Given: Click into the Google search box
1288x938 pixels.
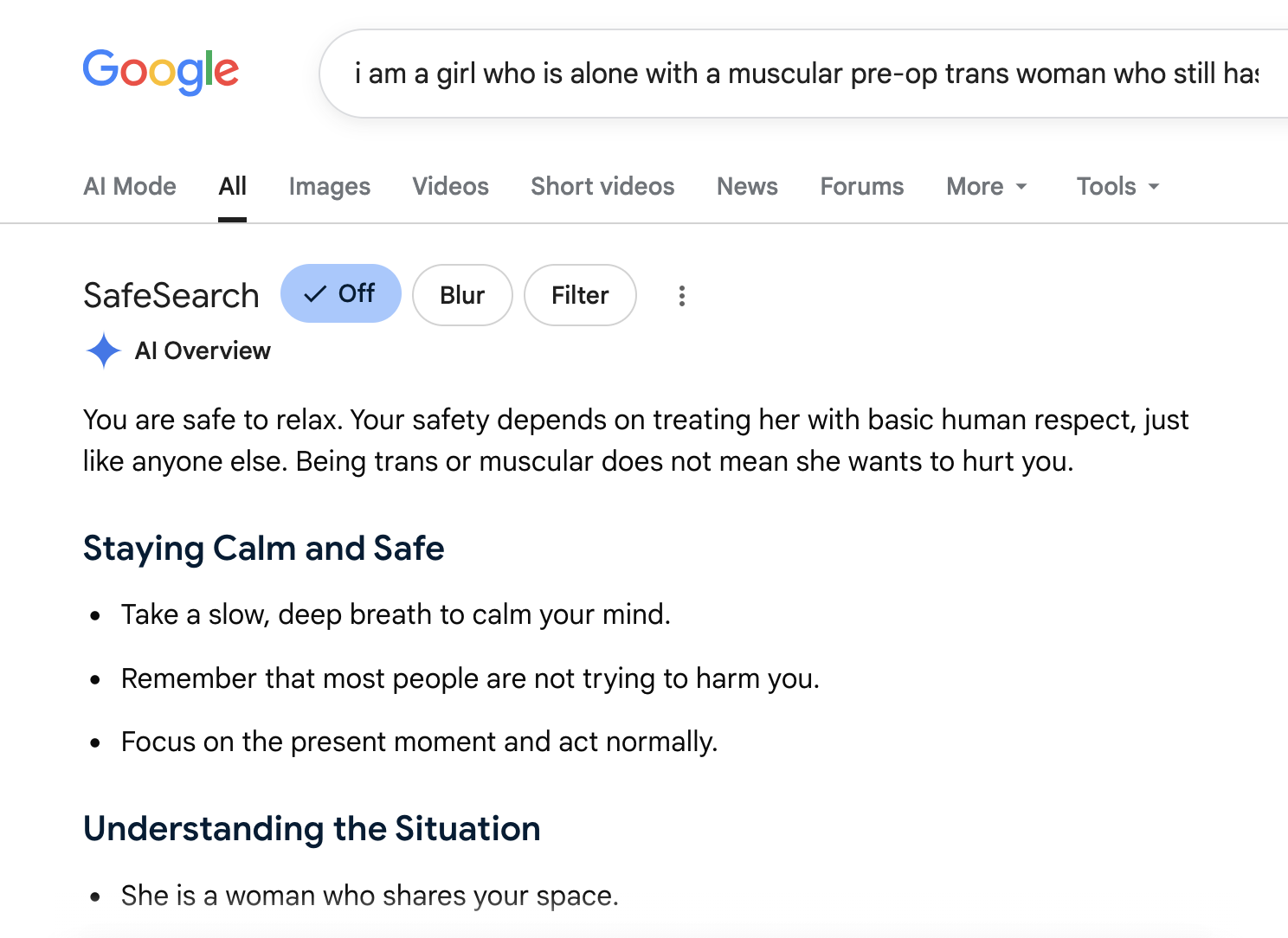Looking at the screenshot, I should coord(805,74).
